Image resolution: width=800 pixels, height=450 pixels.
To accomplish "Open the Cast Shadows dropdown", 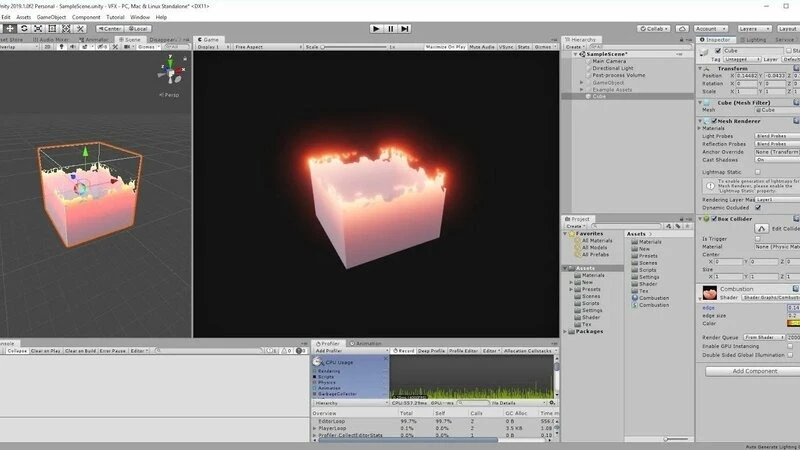I will click(775, 159).
